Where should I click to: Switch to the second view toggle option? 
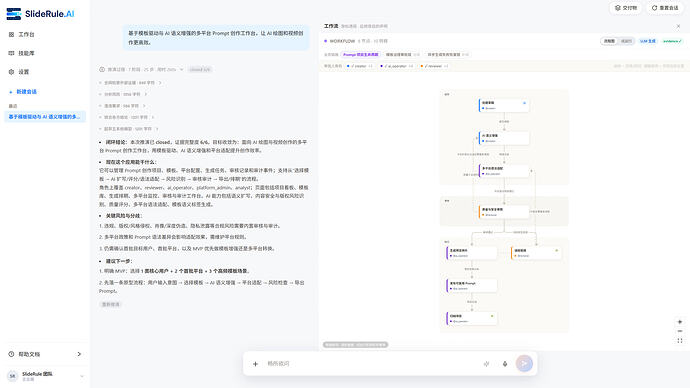pos(626,41)
